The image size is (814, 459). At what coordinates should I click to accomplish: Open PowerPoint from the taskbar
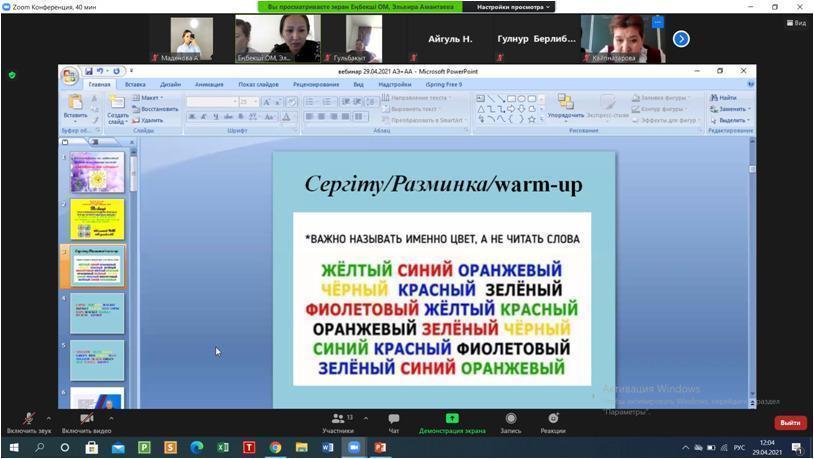tap(380, 447)
